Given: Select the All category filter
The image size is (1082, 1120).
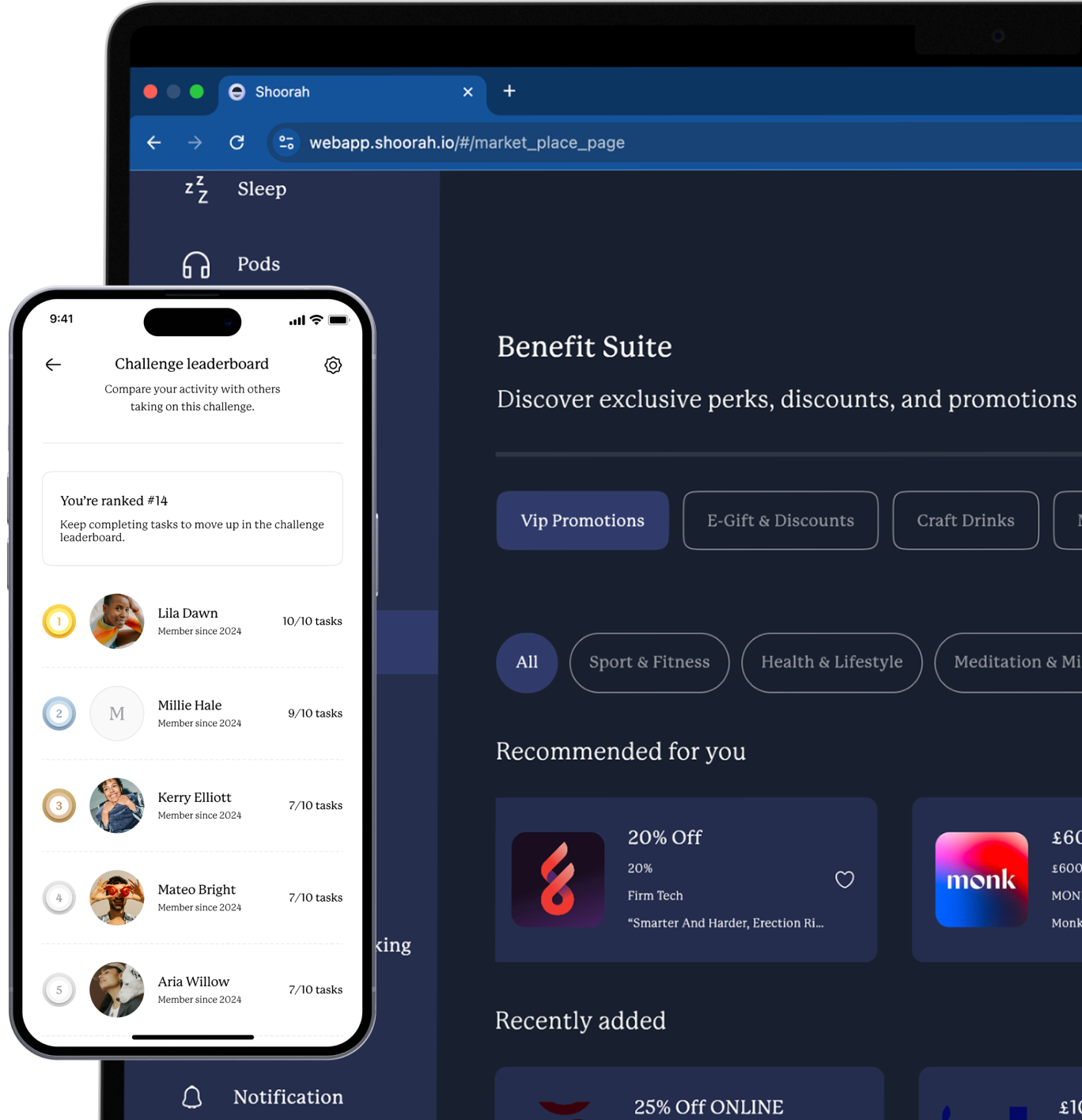Looking at the screenshot, I should coord(527,663).
